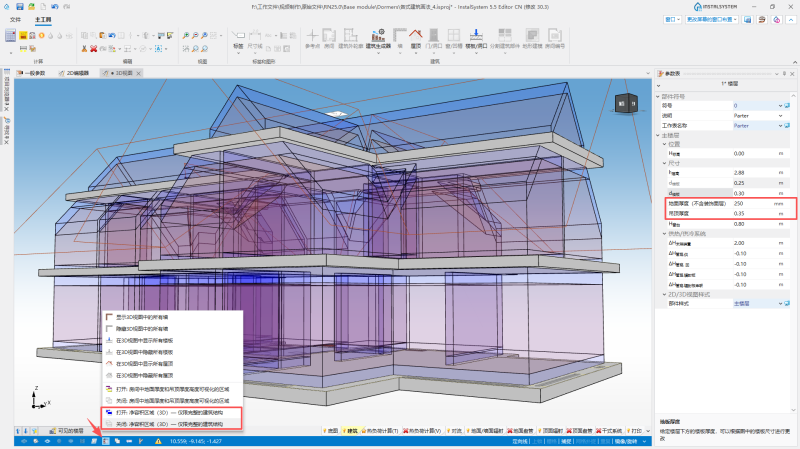
Task: Open the 建筑生成器 building generator
Action: coord(378,38)
